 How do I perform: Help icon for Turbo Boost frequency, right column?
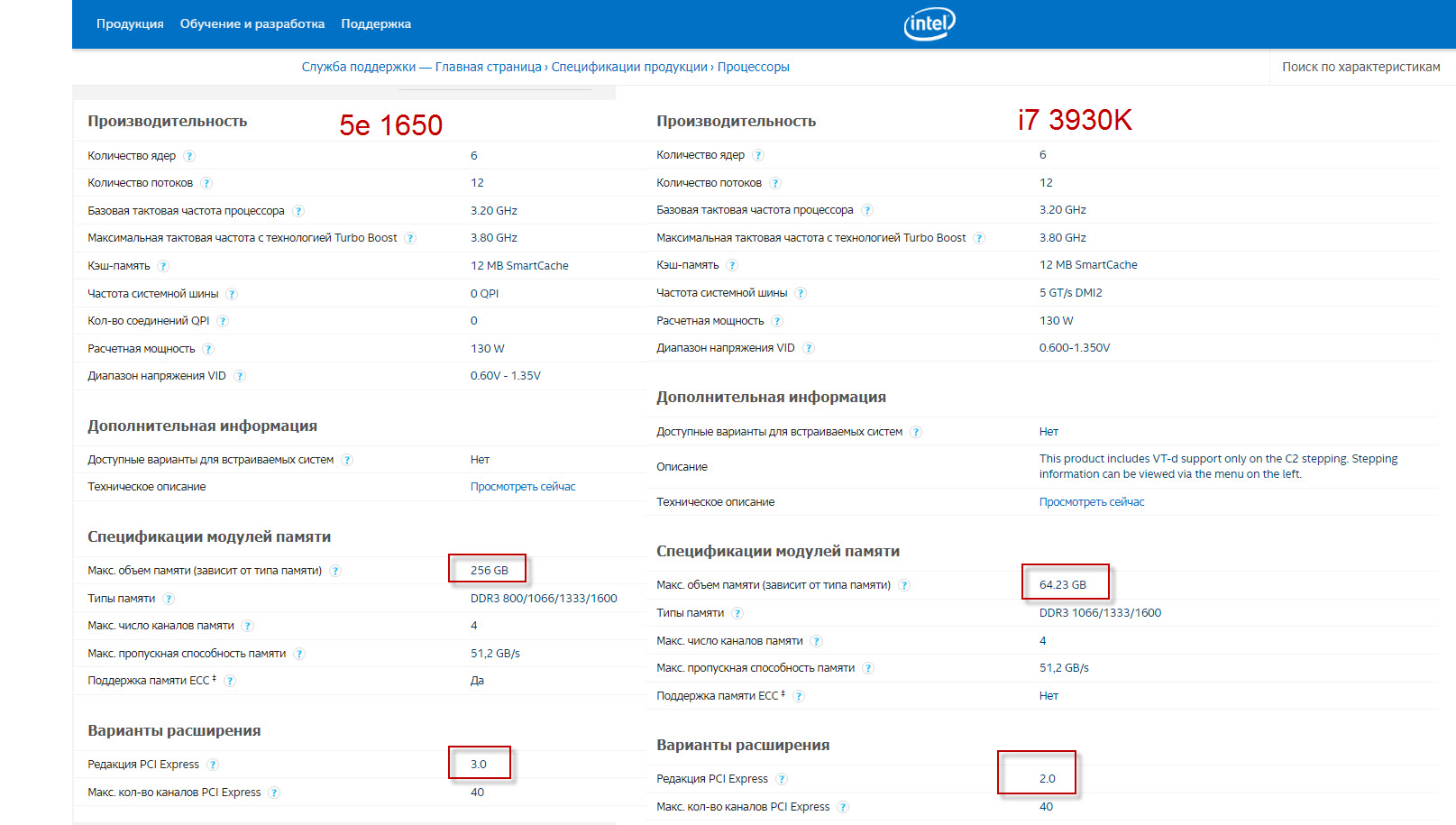pyautogui.click(x=979, y=238)
